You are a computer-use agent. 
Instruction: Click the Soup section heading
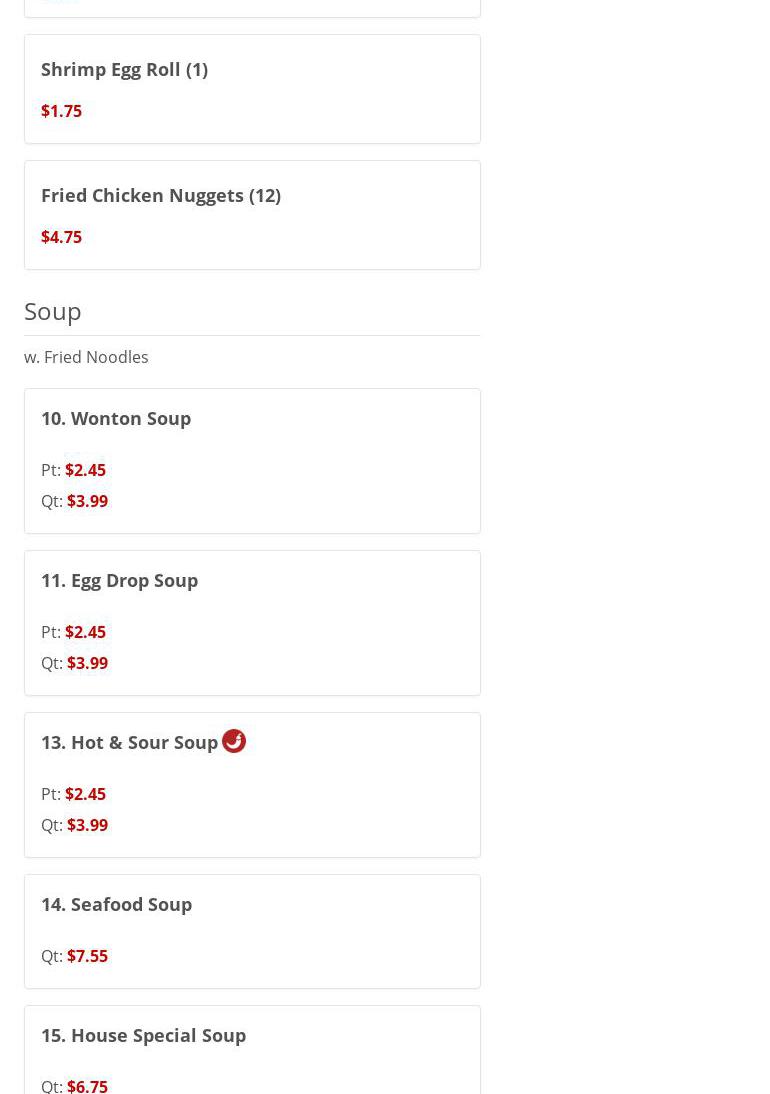tap(53, 311)
